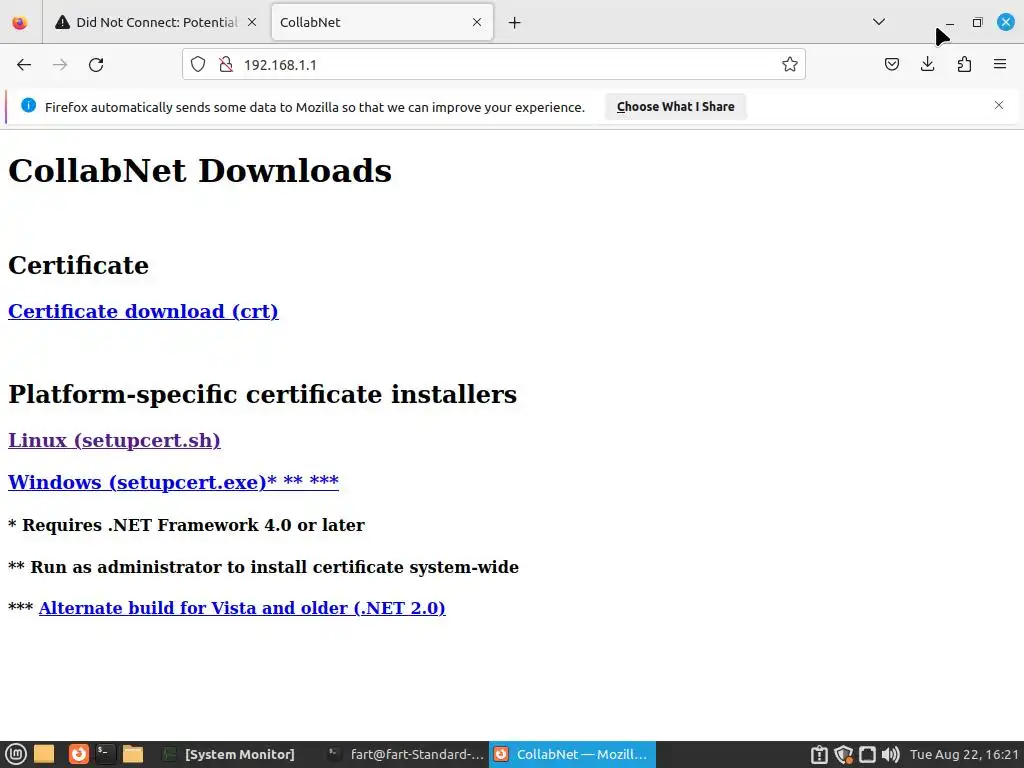Open Firefox View icon
The image size is (1024, 768).
(20, 23)
